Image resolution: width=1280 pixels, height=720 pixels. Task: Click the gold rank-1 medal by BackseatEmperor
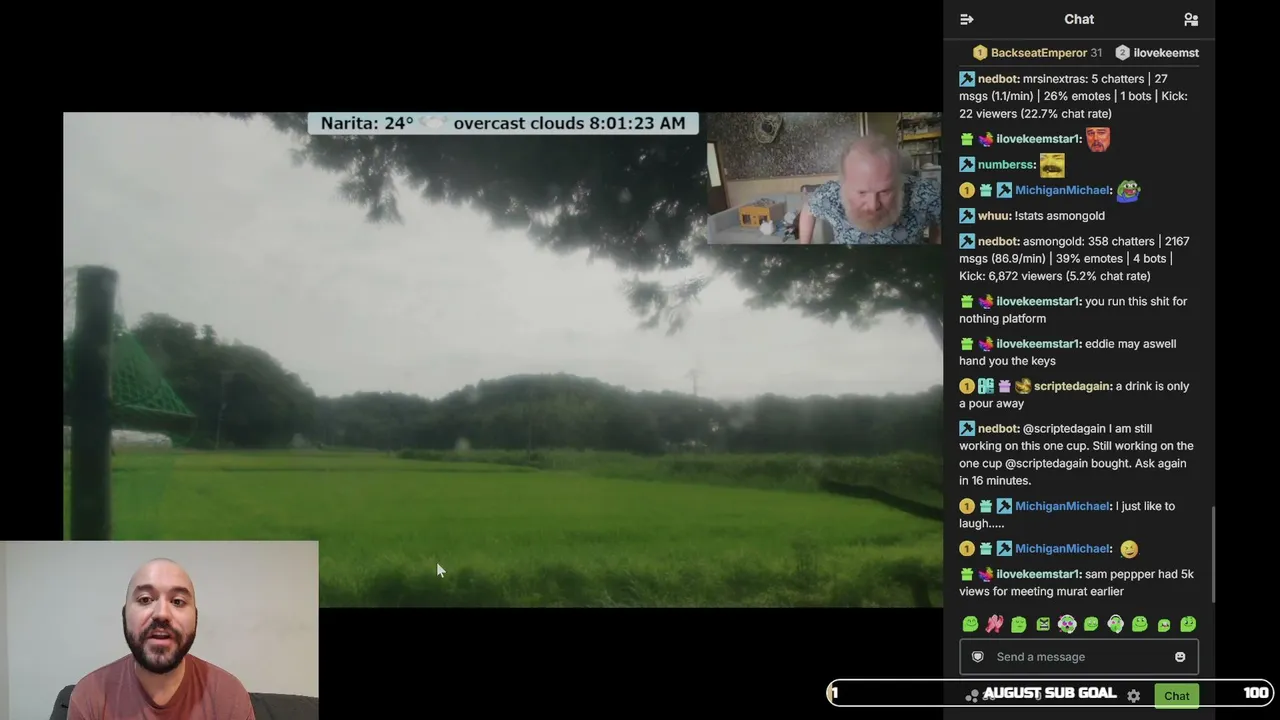(980, 53)
